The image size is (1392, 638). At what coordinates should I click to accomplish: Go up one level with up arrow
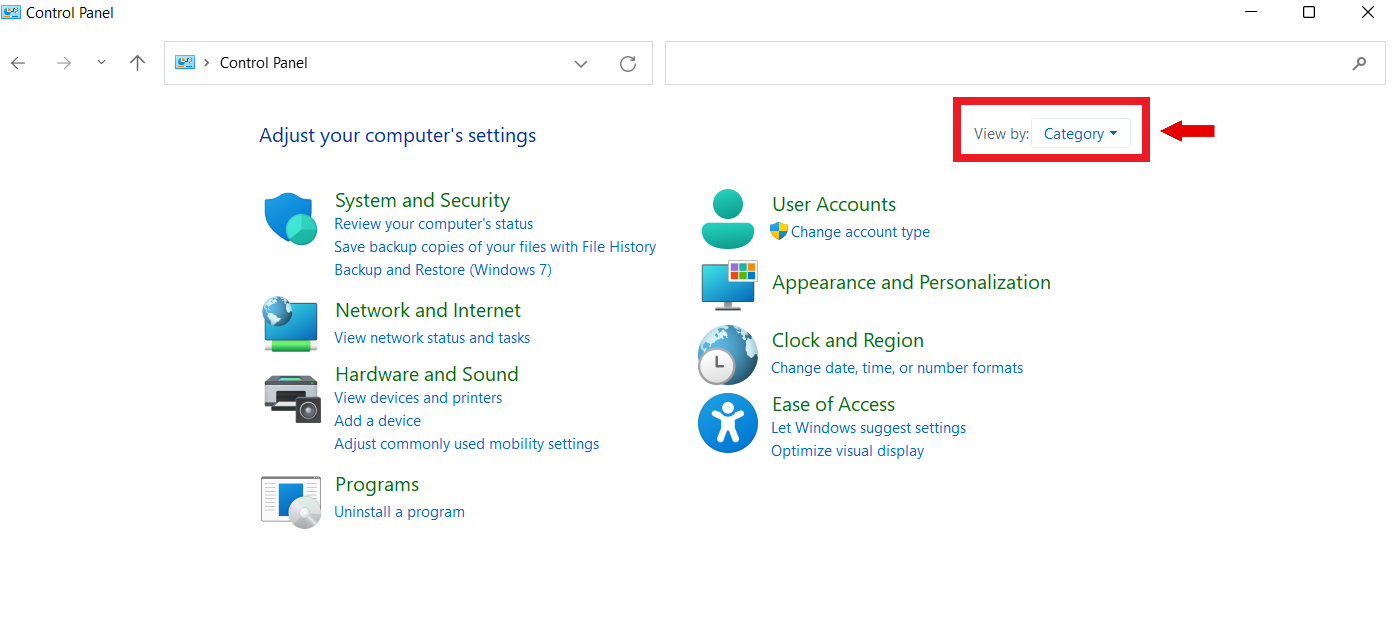pyautogui.click(x=137, y=63)
